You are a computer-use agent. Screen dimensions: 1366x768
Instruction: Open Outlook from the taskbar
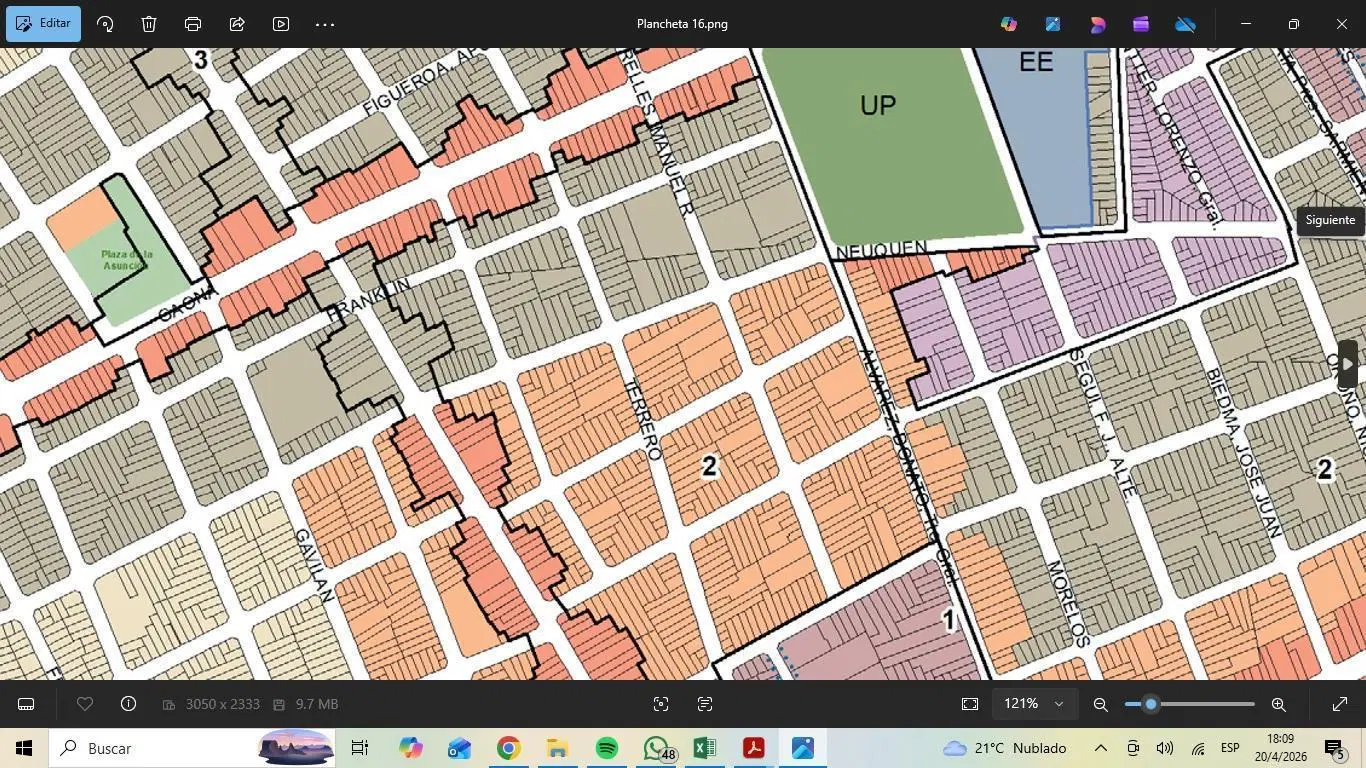pyautogui.click(x=459, y=748)
